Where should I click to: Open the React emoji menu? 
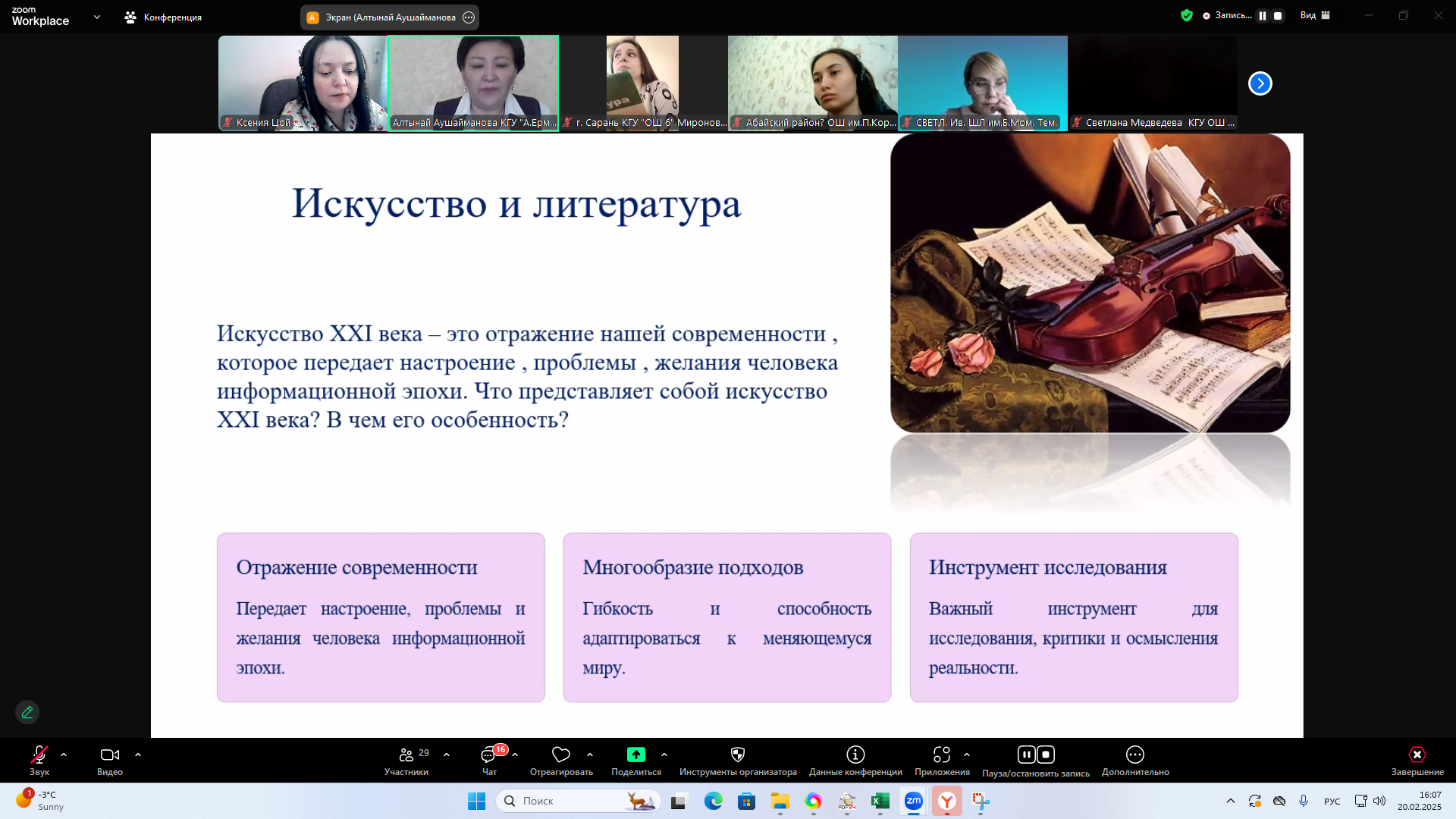[561, 755]
